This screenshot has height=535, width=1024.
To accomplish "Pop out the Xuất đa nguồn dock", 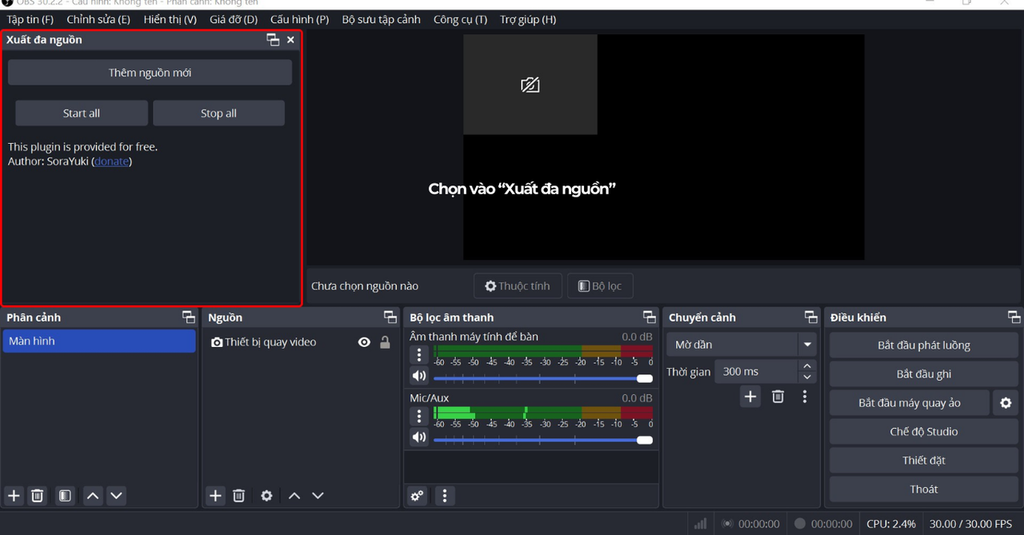I will click(273, 40).
